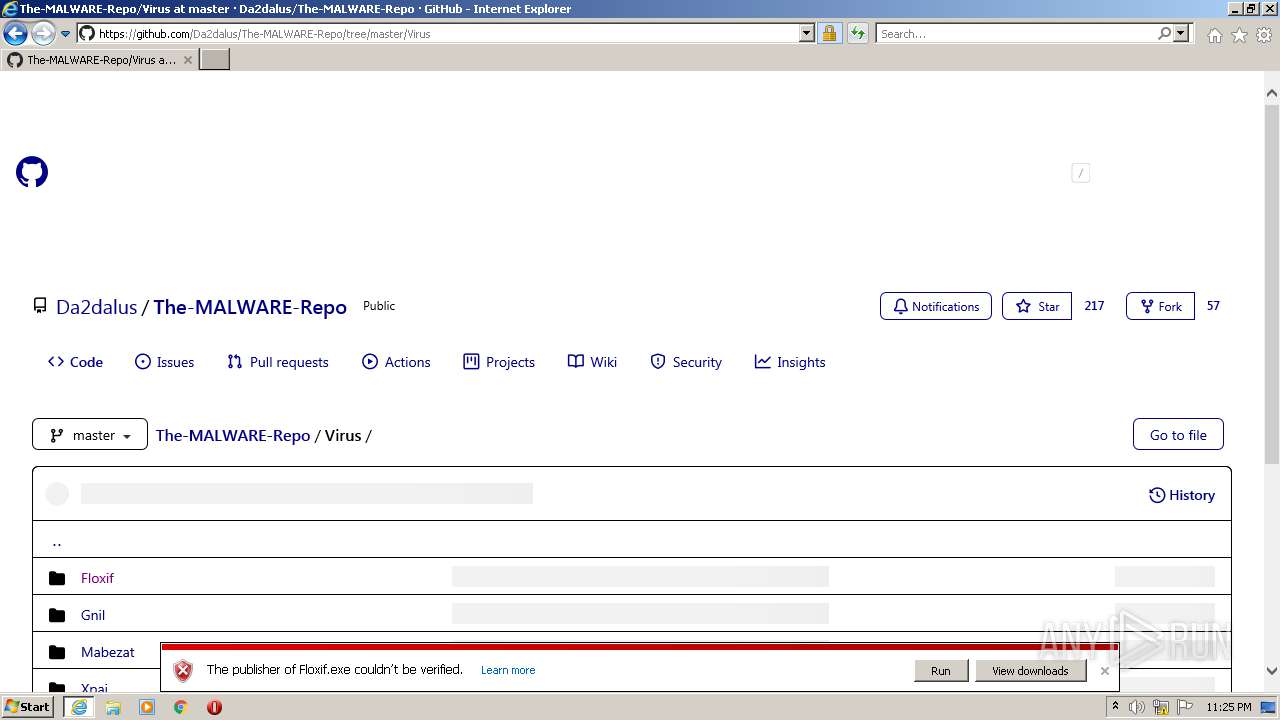Click the Floxif folder icon
1280x720 pixels.
coord(57,578)
